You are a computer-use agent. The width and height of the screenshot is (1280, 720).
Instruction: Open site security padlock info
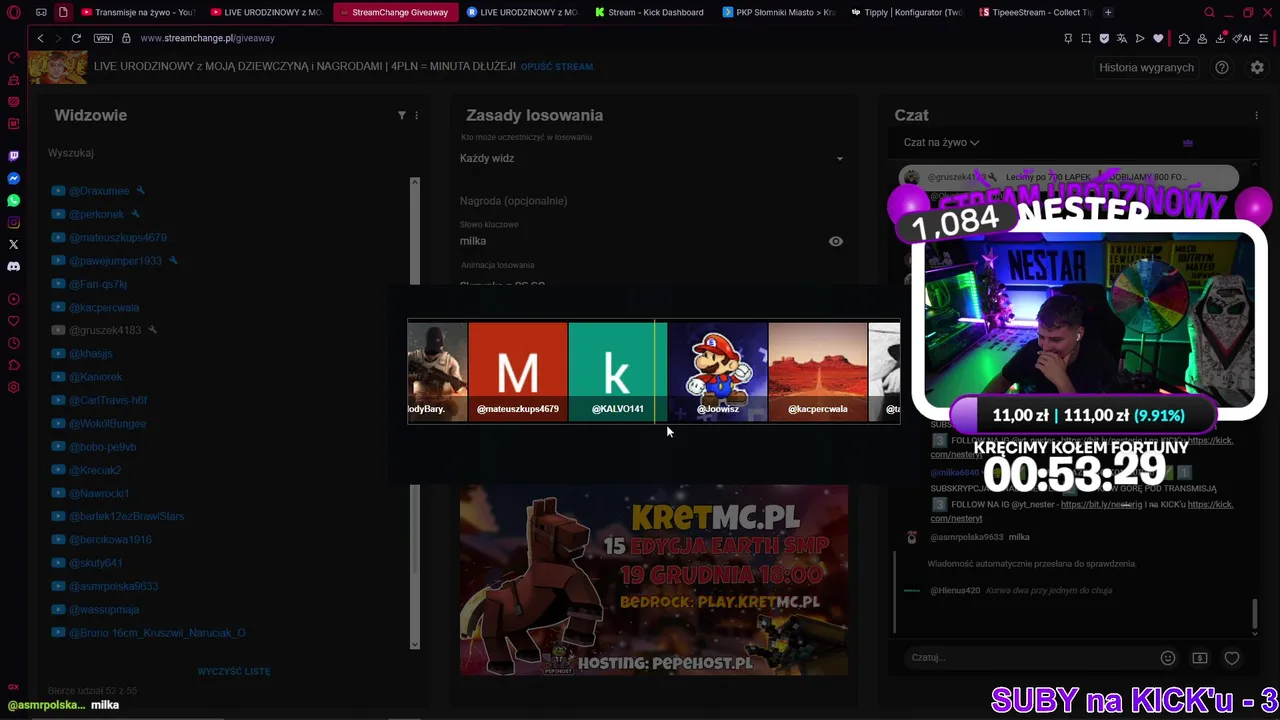point(126,38)
